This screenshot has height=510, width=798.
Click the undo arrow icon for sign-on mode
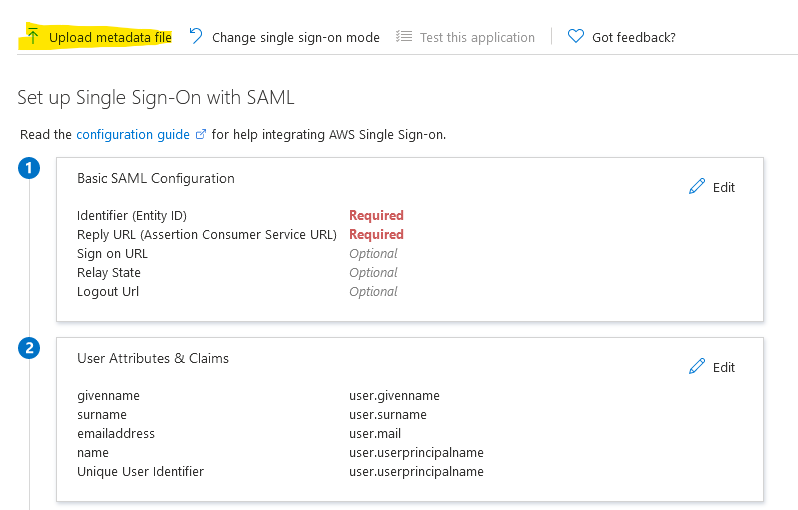(196, 36)
